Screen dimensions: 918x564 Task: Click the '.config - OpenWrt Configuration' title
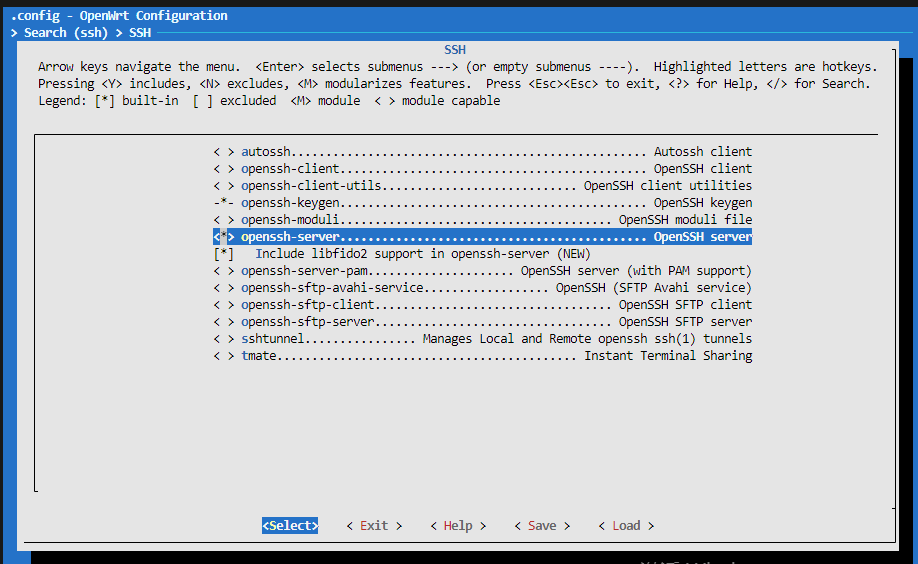click(119, 16)
